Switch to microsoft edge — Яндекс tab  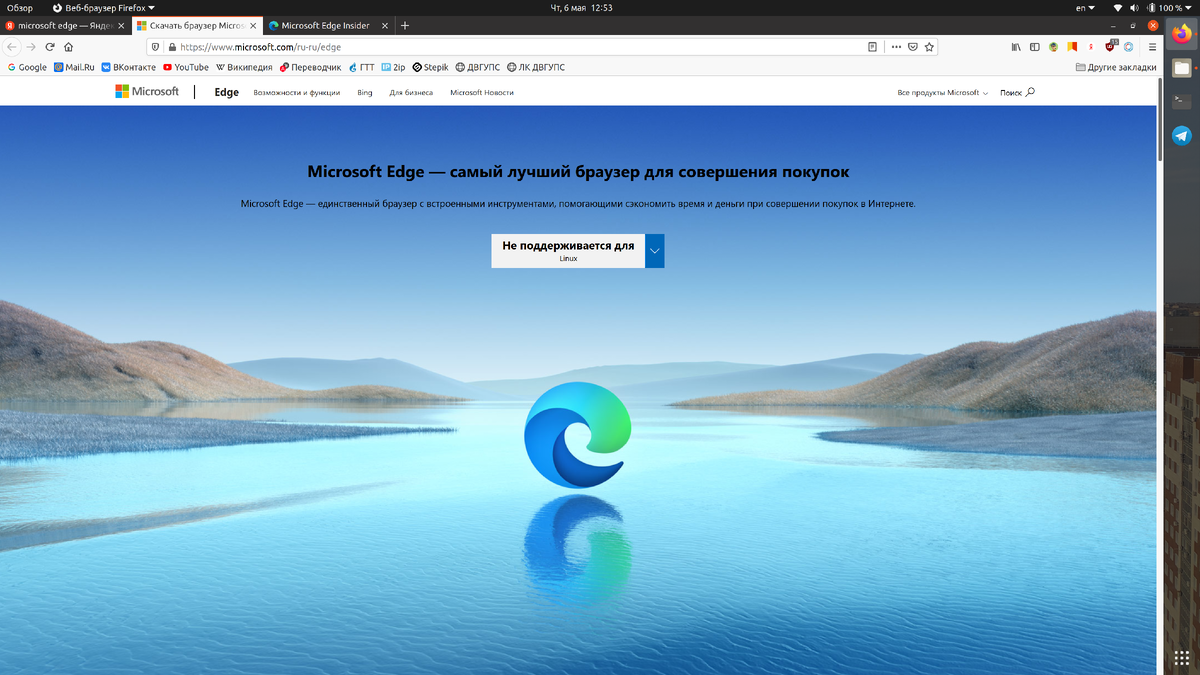[66, 25]
